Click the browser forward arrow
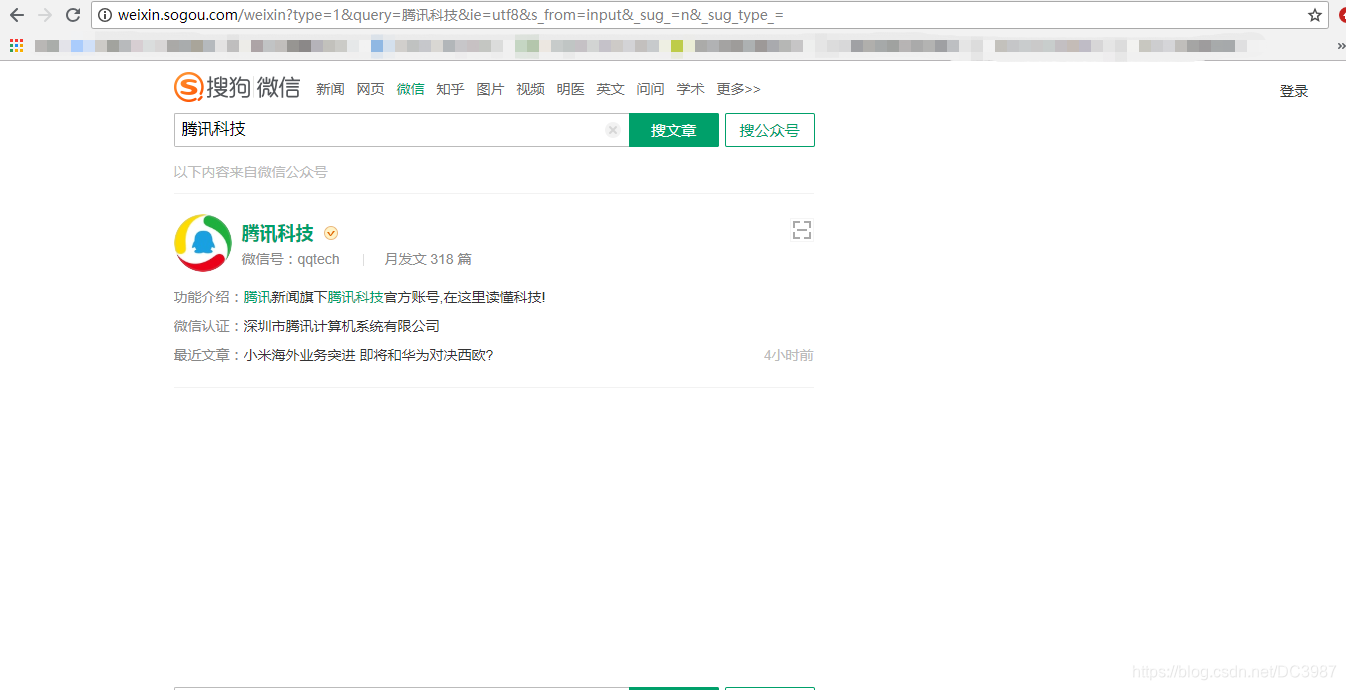 [x=44, y=15]
